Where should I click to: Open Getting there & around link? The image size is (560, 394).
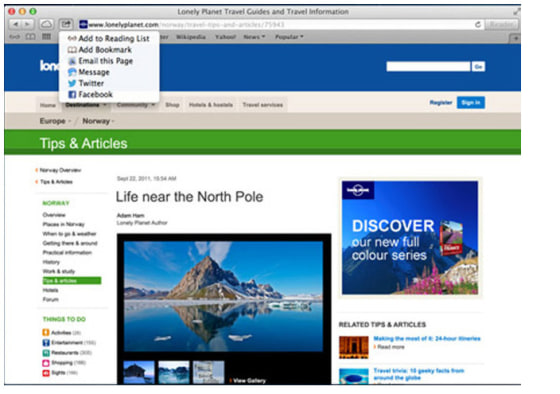tap(70, 243)
